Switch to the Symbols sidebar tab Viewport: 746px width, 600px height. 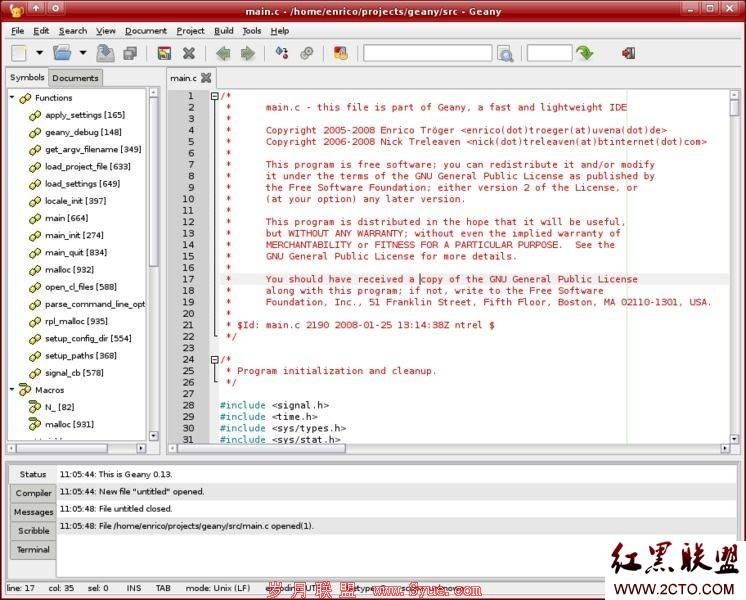(27, 77)
